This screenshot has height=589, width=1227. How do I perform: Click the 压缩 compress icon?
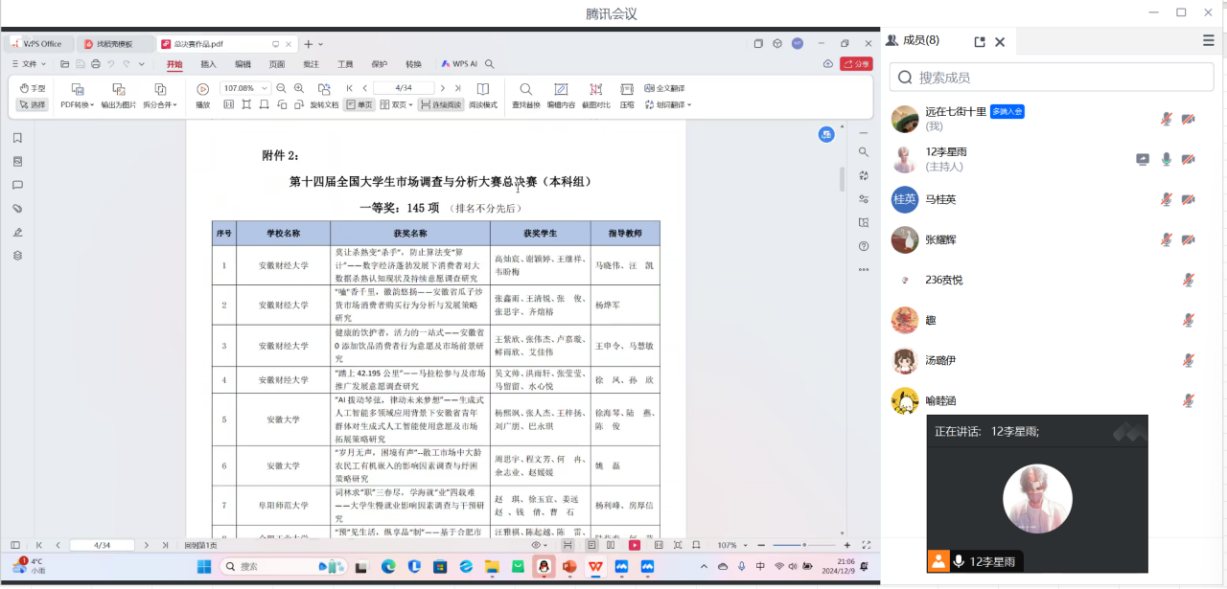627,90
